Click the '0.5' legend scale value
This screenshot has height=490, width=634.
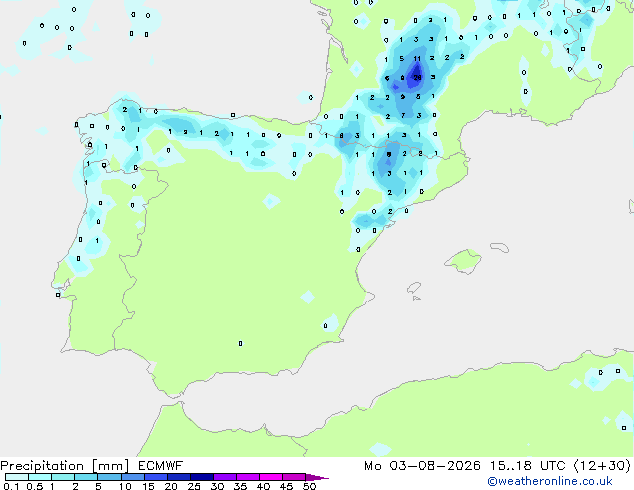34,486
